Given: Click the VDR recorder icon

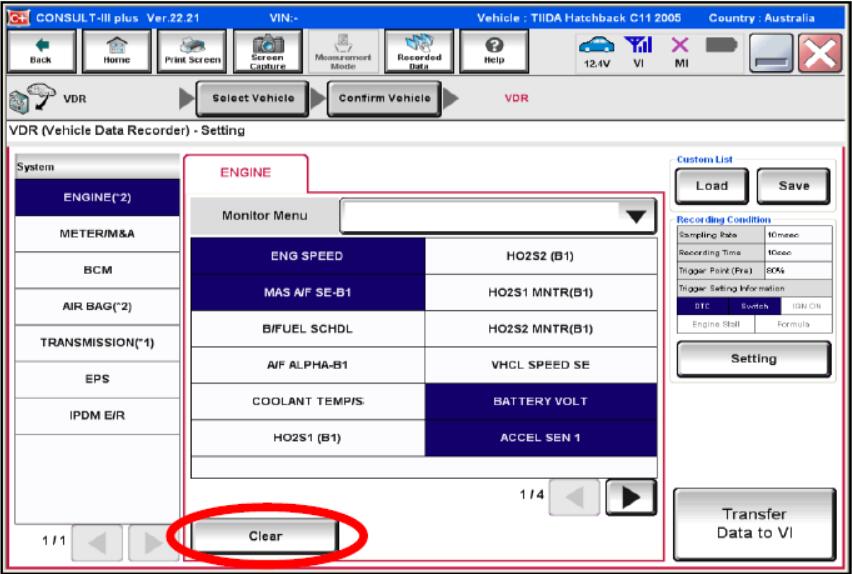Looking at the screenshot, I should (x=32, y=98).
